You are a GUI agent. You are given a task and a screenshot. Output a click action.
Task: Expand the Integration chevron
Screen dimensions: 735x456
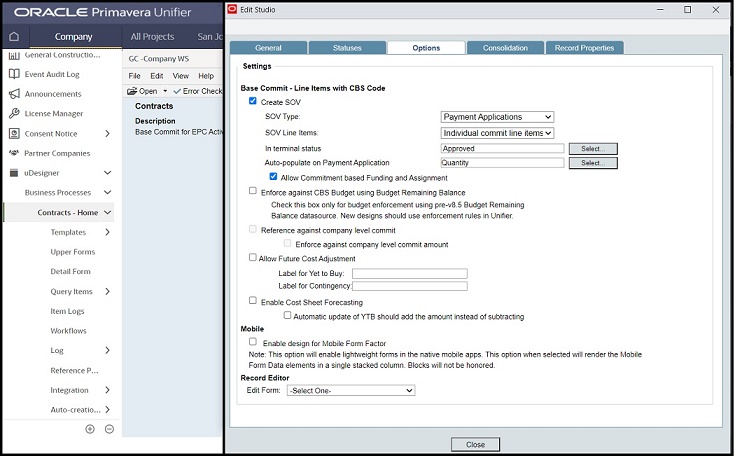107,390
